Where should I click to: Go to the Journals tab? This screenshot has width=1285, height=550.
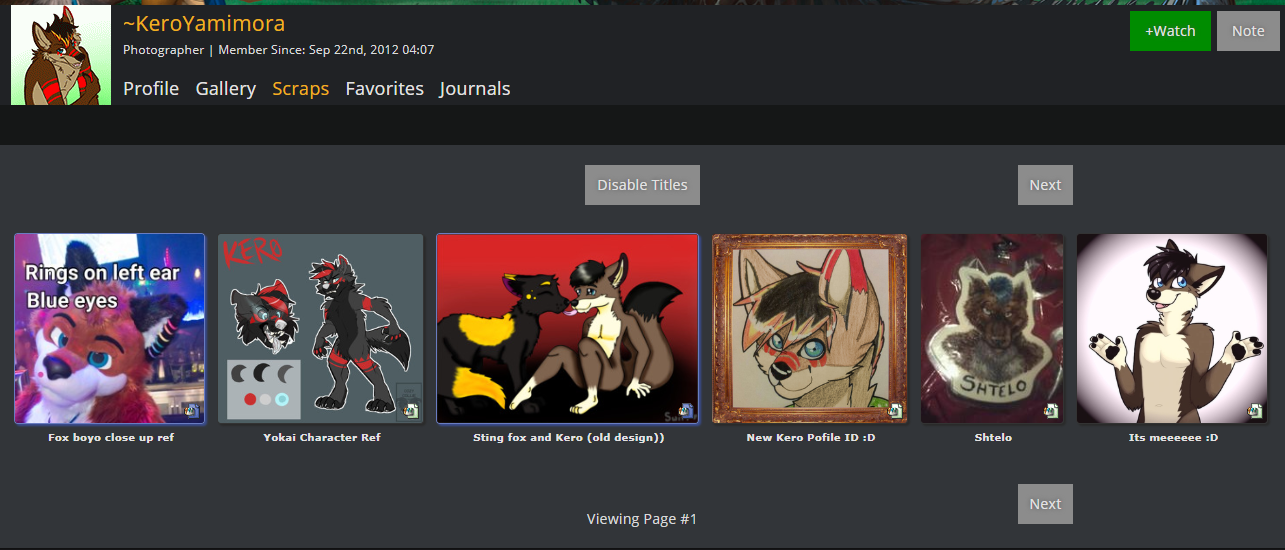tap(475, 89)
